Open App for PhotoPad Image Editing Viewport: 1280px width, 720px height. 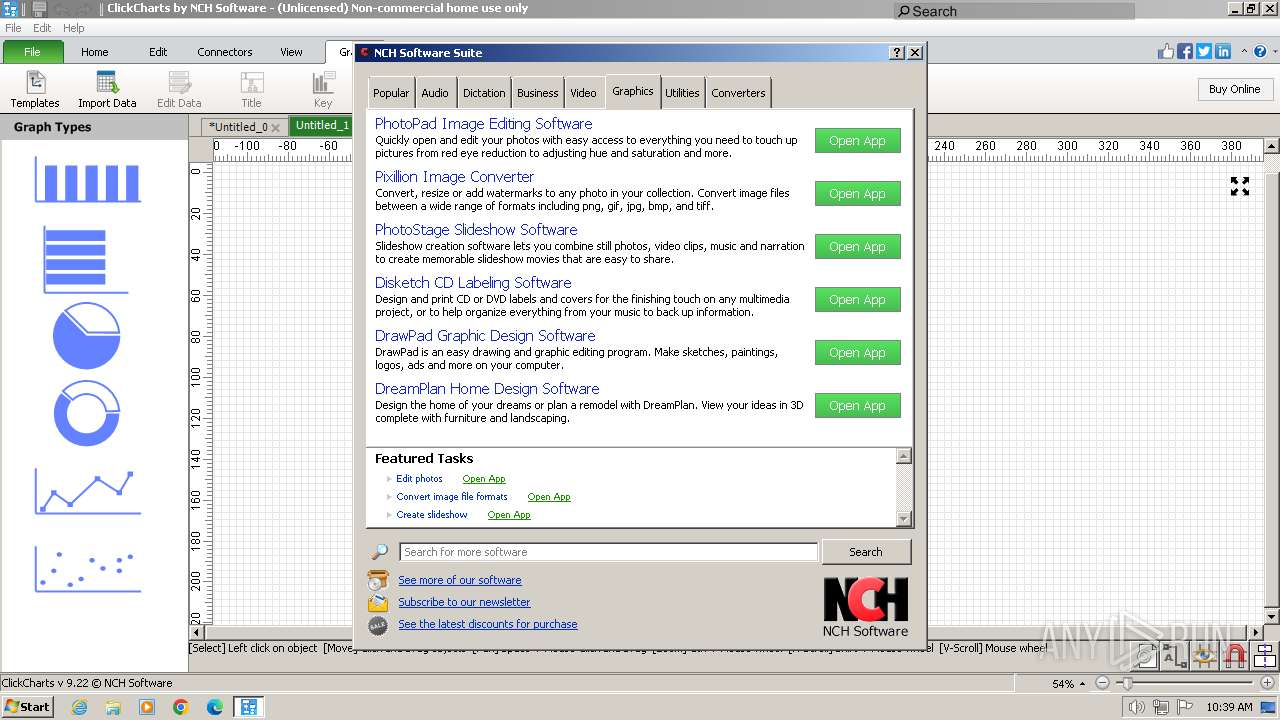(858, 141)
